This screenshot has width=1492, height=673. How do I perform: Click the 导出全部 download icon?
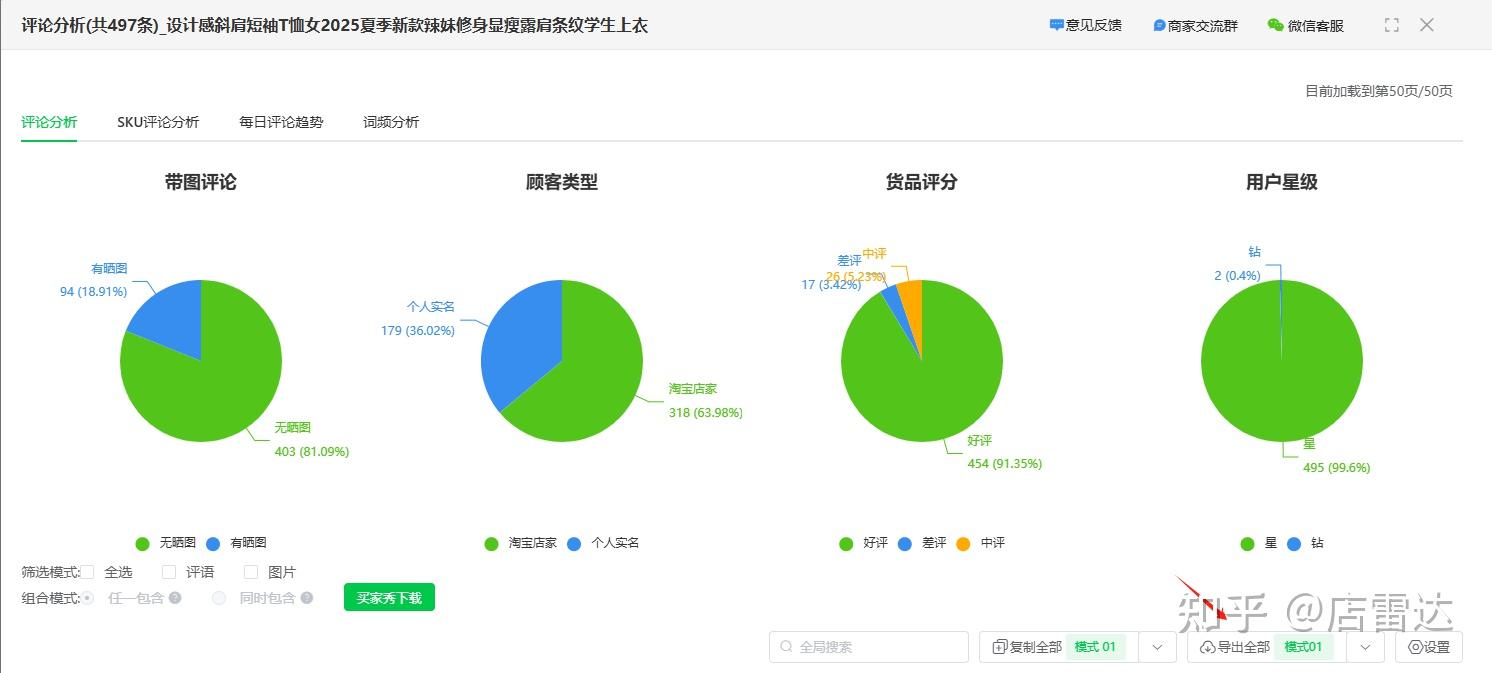pyautogui.click(x=1207, y=647)
